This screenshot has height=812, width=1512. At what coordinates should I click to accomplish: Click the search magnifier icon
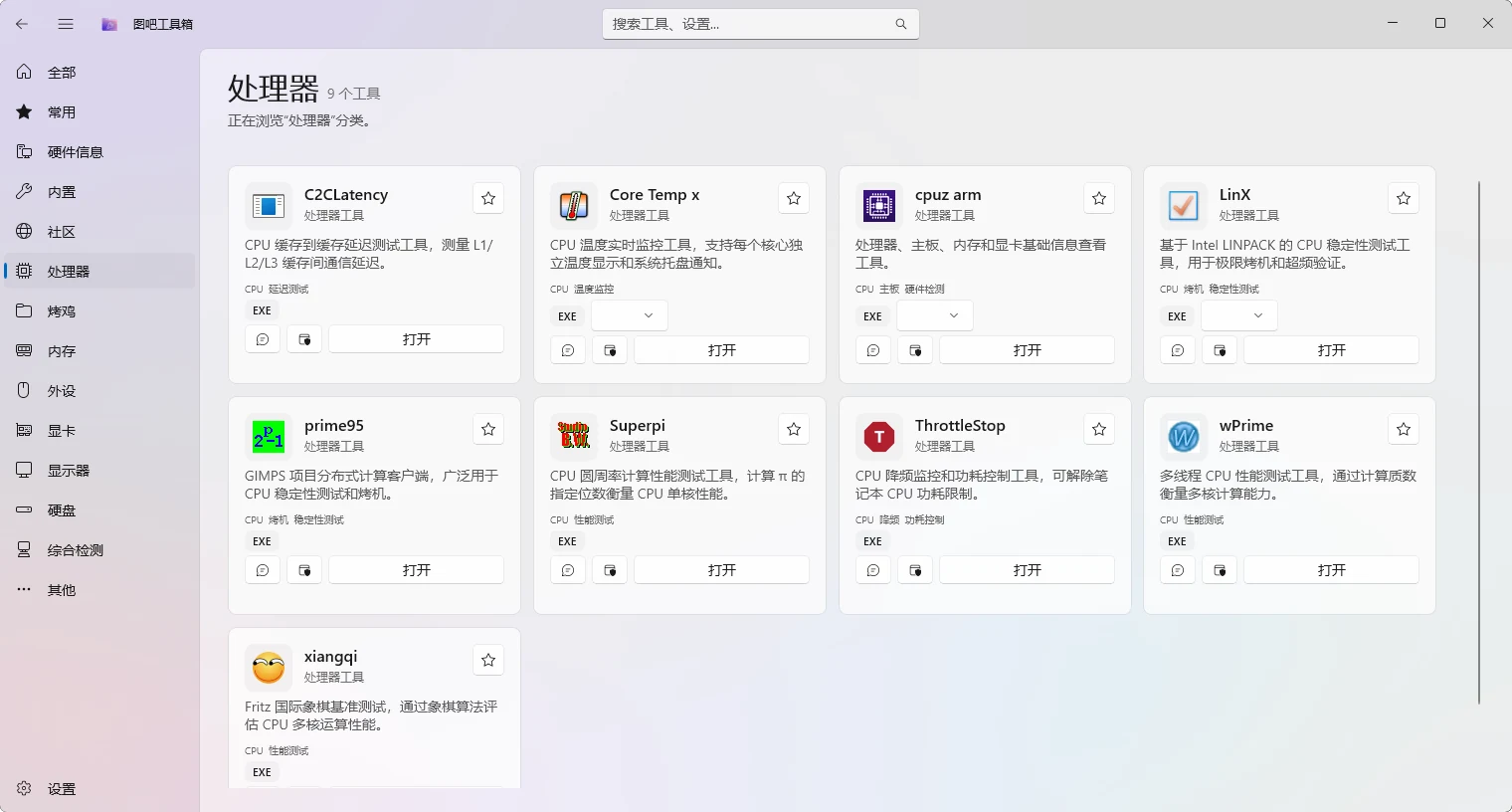tap(901, 24)
